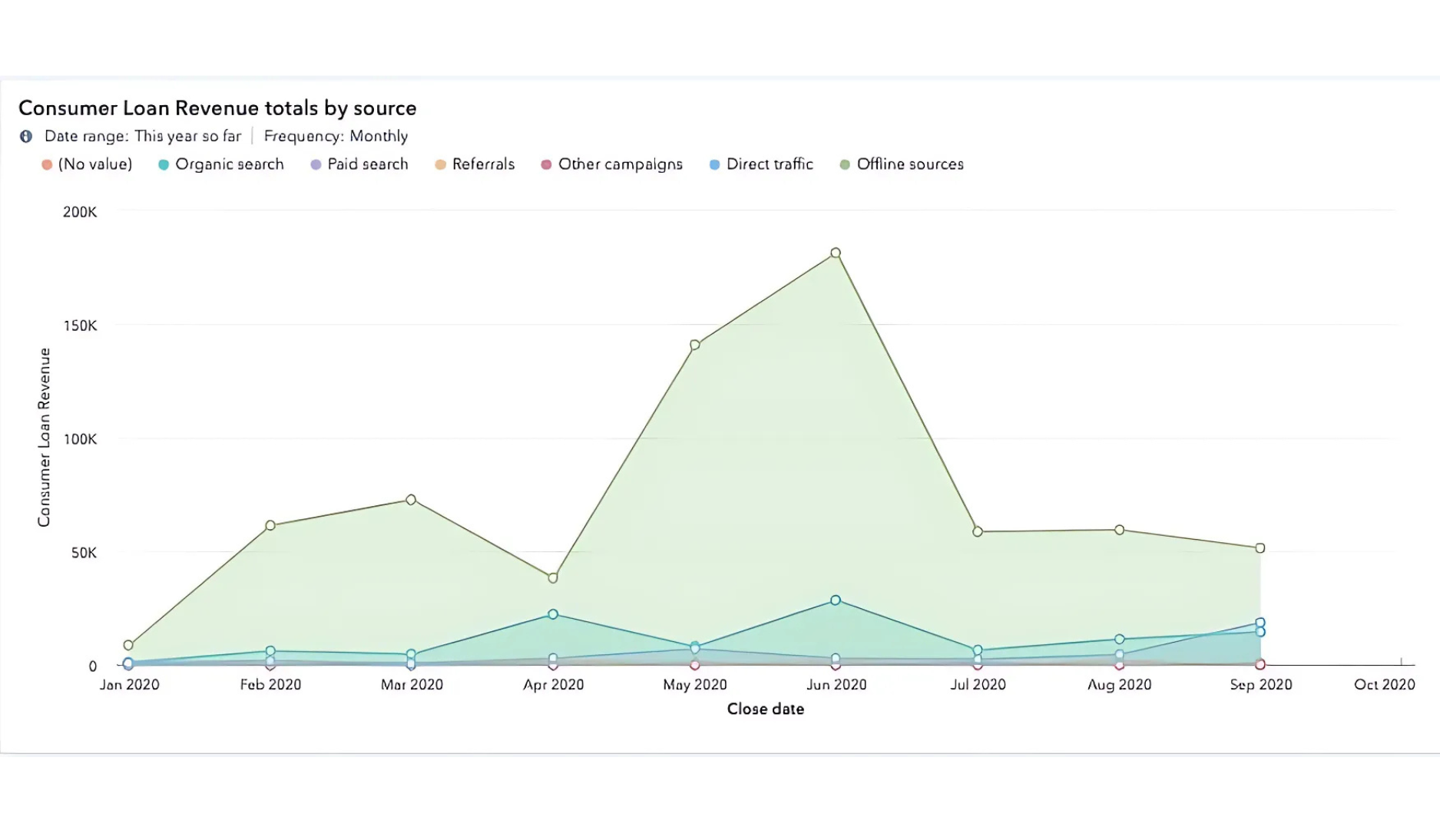Select the Offline sources May 2020 data point

(695, 345)
